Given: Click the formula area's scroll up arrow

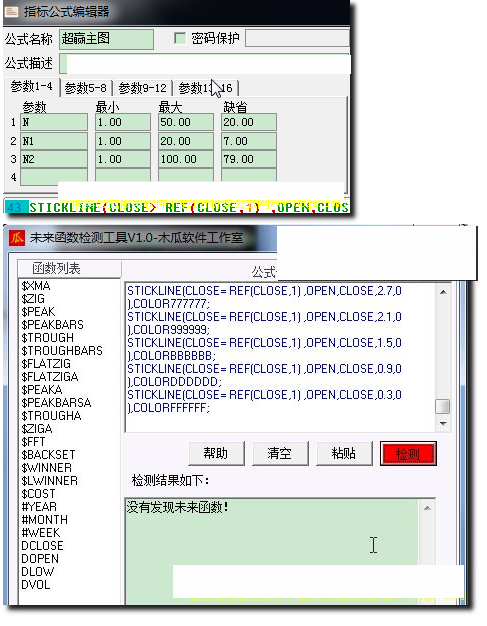Looking at the screenshot, I should tap(443, 292).
